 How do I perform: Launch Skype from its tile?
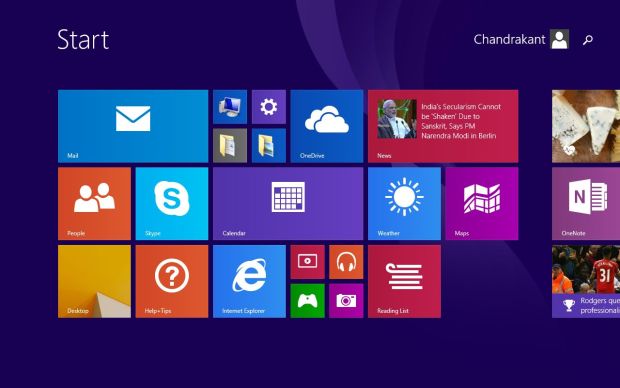[172, 204]
